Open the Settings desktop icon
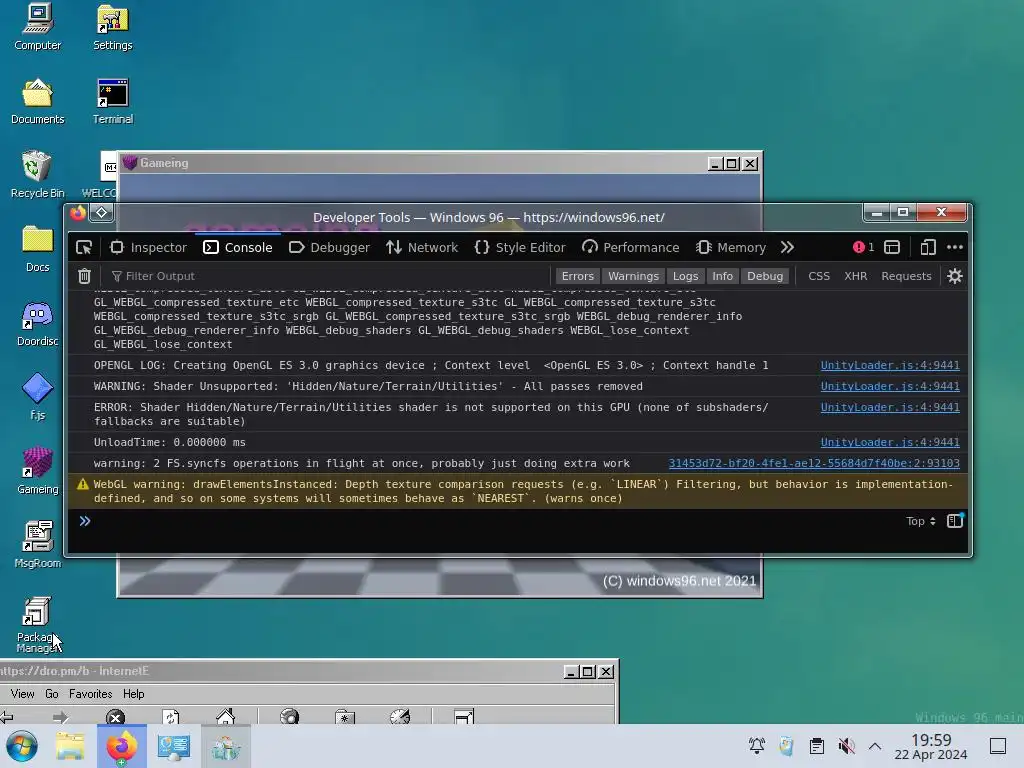Screen dimensions: 1024x768 (x=112, y=27)
